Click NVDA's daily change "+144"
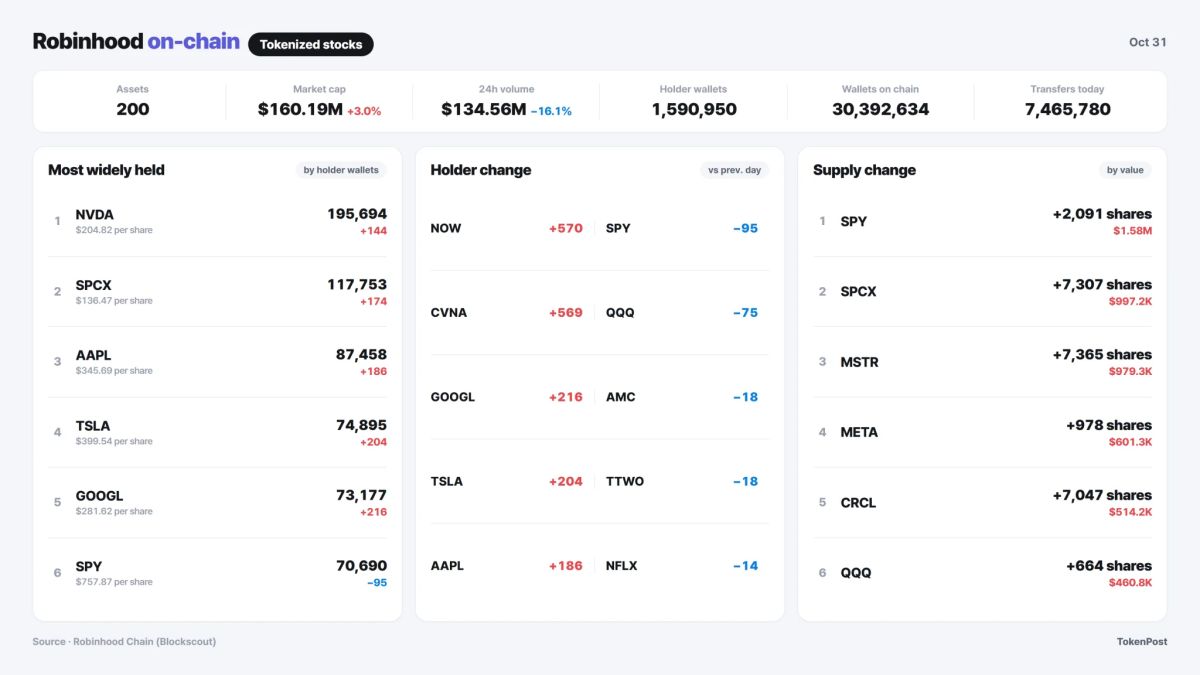The width and height of the screenshot is (1200, 675). [x=374, y=231]
